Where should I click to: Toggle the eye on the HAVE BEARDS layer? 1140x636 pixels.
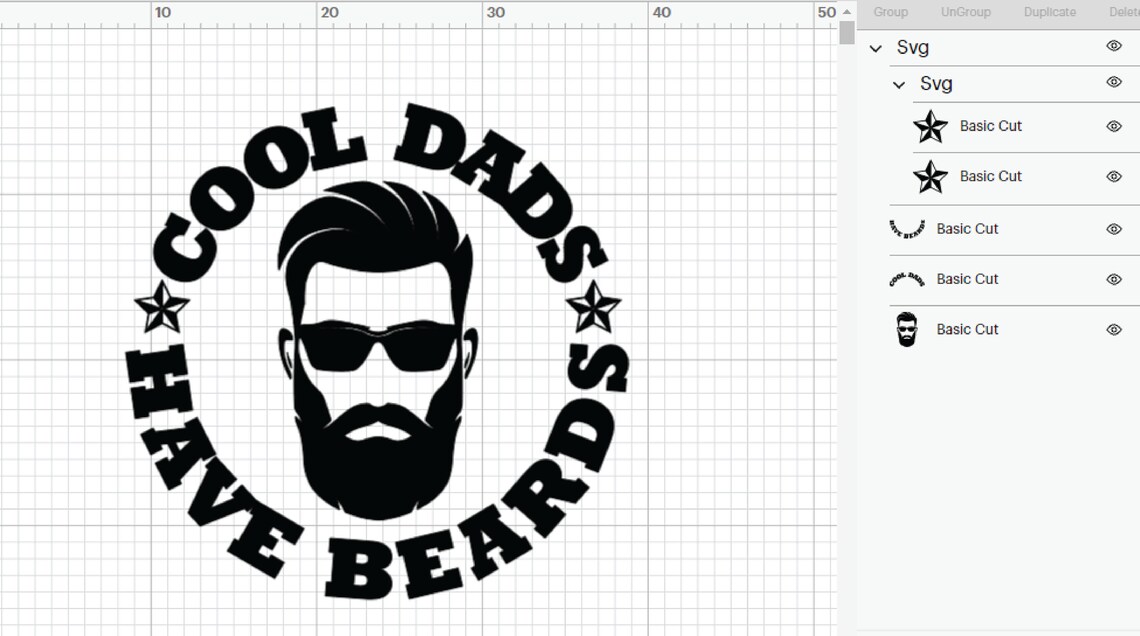[1113, 229]
